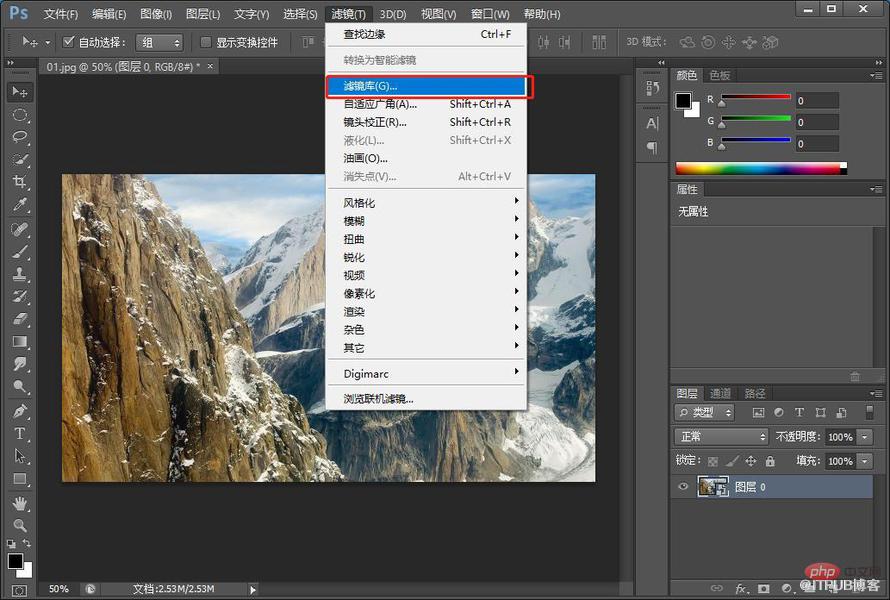
Task: Choose 油画(O)... filter menu entry
Action: click(x=426, y=158)
